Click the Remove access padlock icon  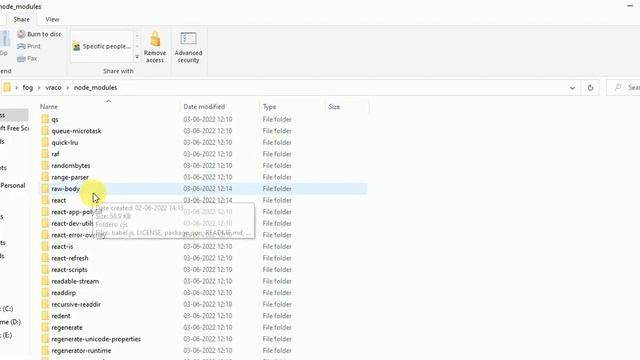tap(155, 39)
